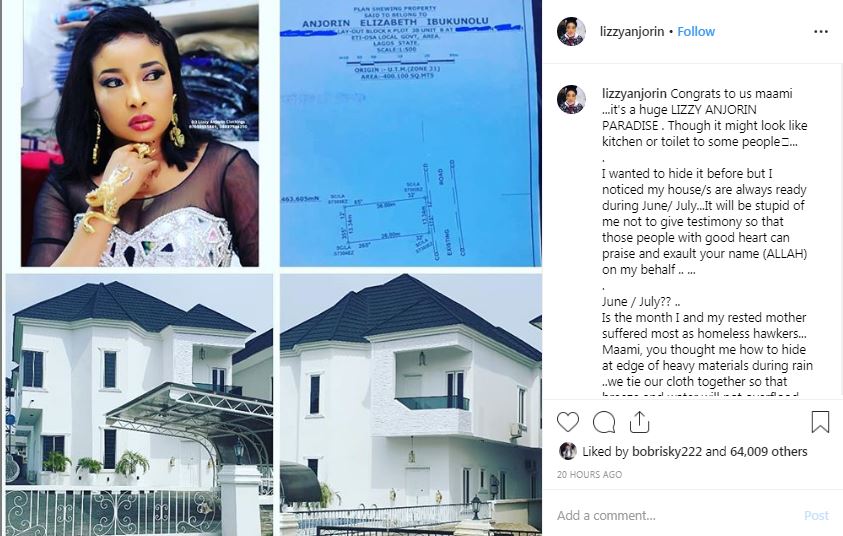843x536 pixels.
Task: Click the 20 HOURS AGO timestamp
Action: 589,475
